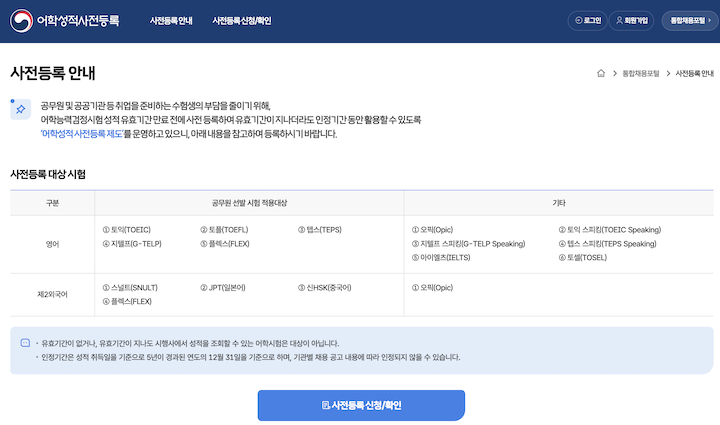
Task: Click the government emblem logo
Action: tap(21, 21)
